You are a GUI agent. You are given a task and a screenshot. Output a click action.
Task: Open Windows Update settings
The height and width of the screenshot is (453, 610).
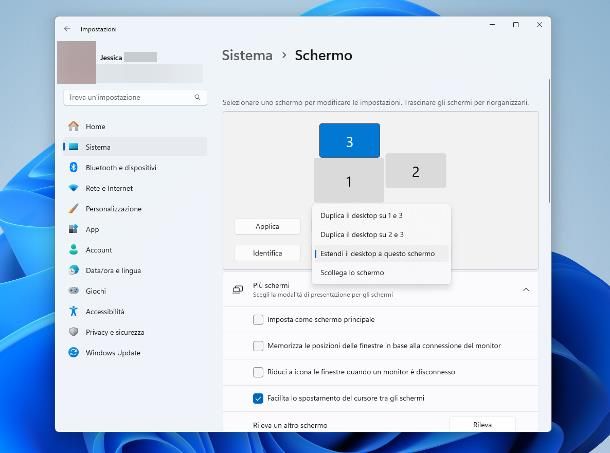(135, 353)
